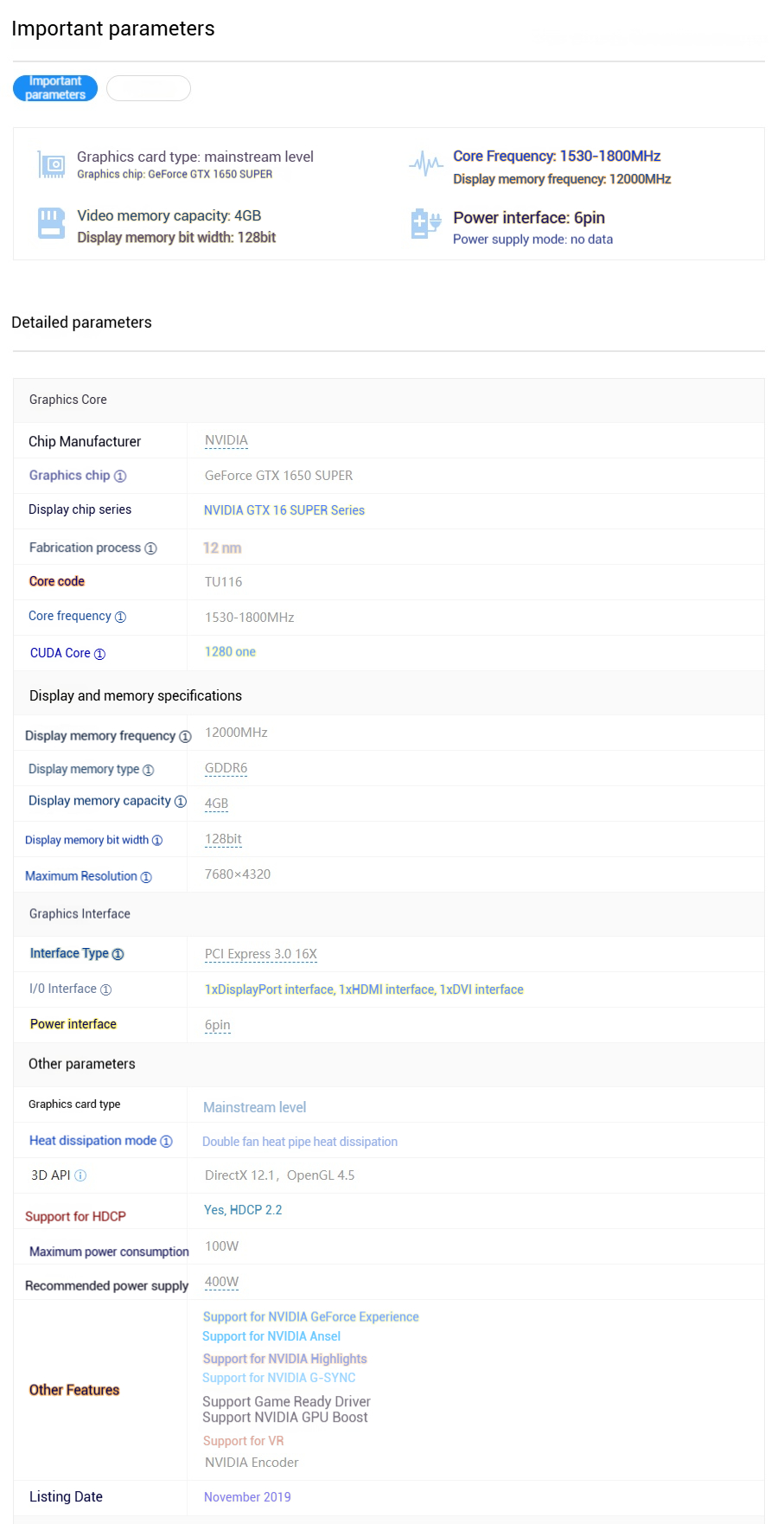Open Support for NVIDIA Highlights link
784x1524 pixels.
[285, 1359]
